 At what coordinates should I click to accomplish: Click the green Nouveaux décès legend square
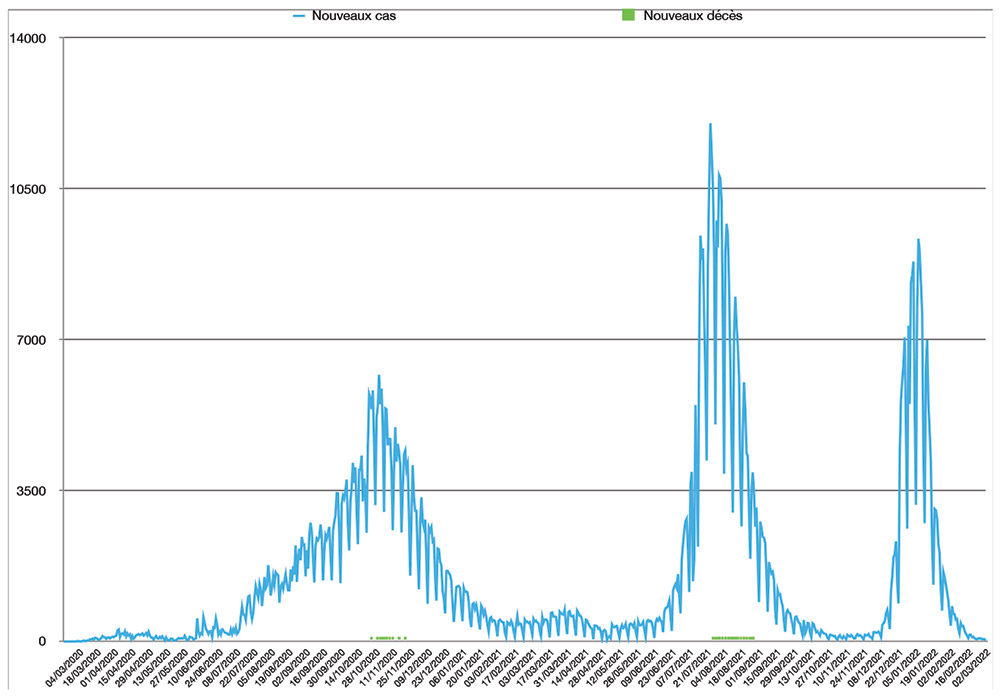[x=626, y=16]
